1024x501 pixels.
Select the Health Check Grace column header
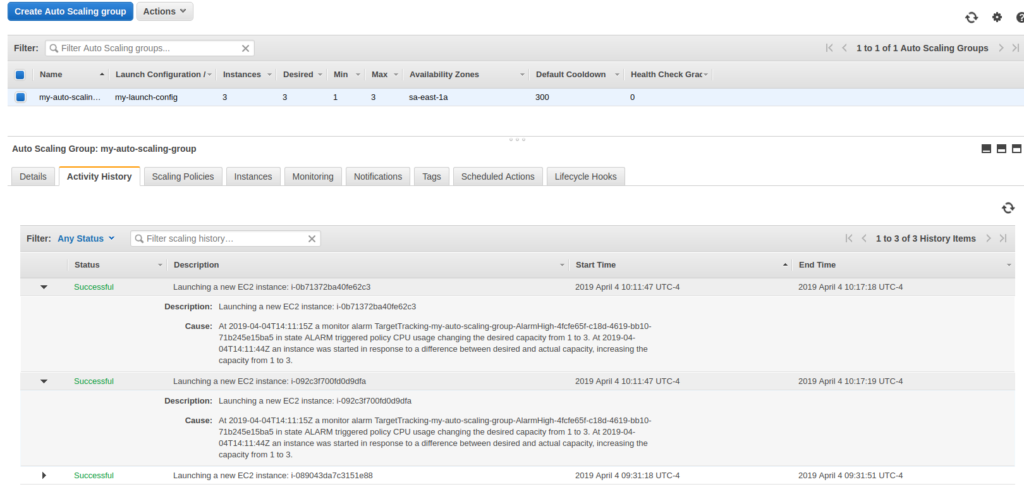pos(666,74)
